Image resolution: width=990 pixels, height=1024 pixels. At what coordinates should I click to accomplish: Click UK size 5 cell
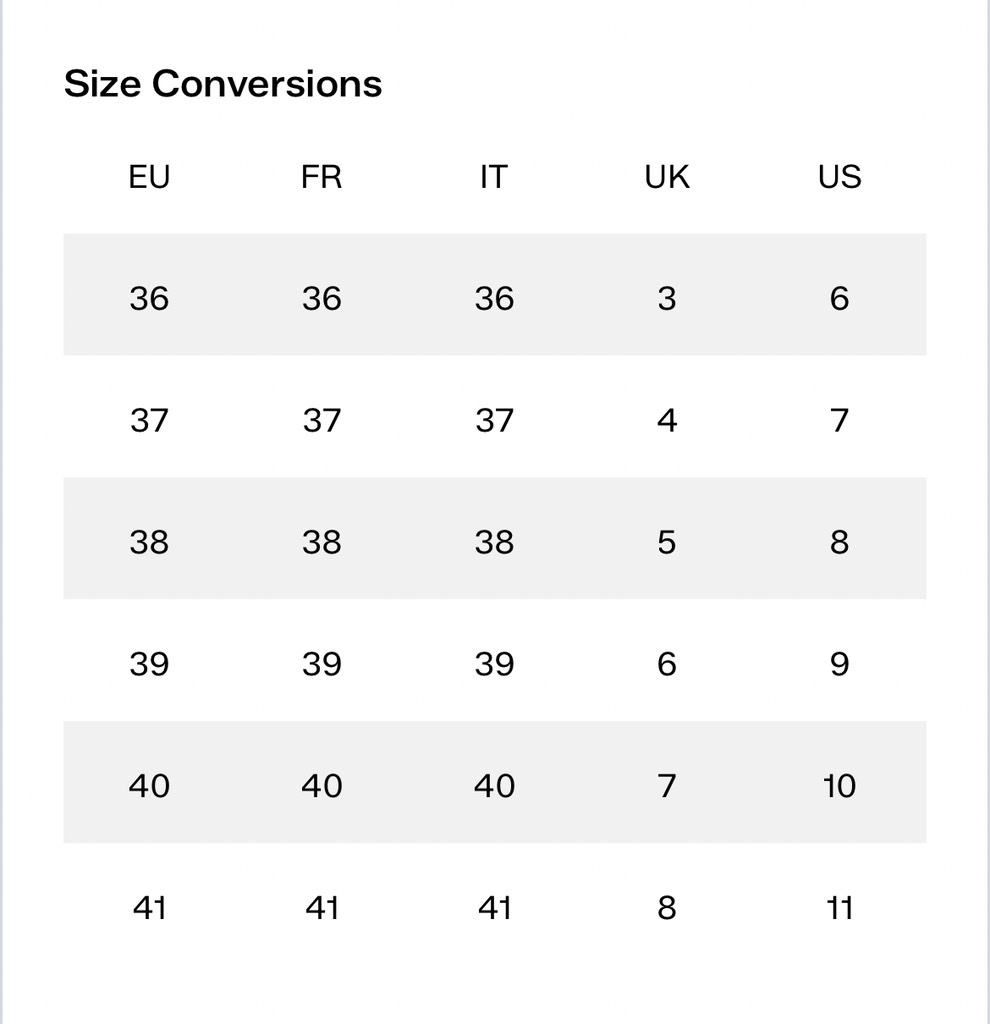[x=667, y=542]
